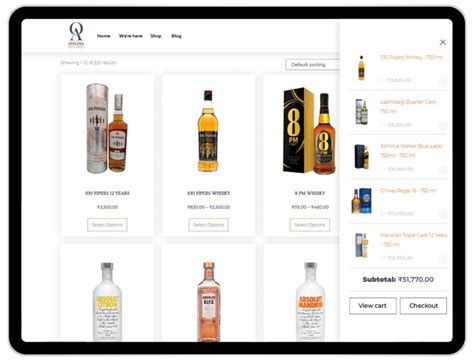This screenshot has height=361, width=474.
Task: Open the Default sorting dropdown
Action: click(x=312, y=65)
